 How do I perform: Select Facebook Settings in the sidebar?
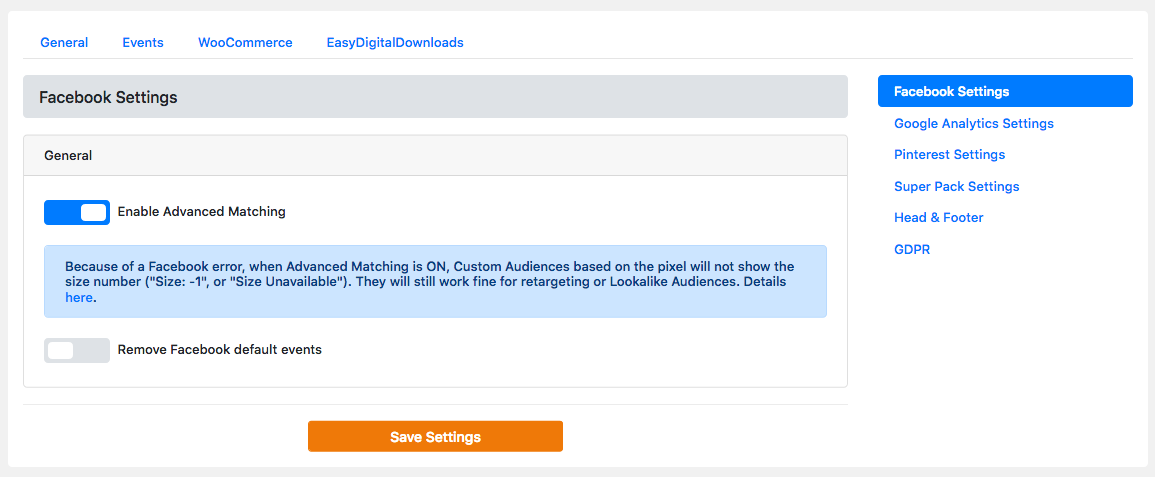[1004, 91]
